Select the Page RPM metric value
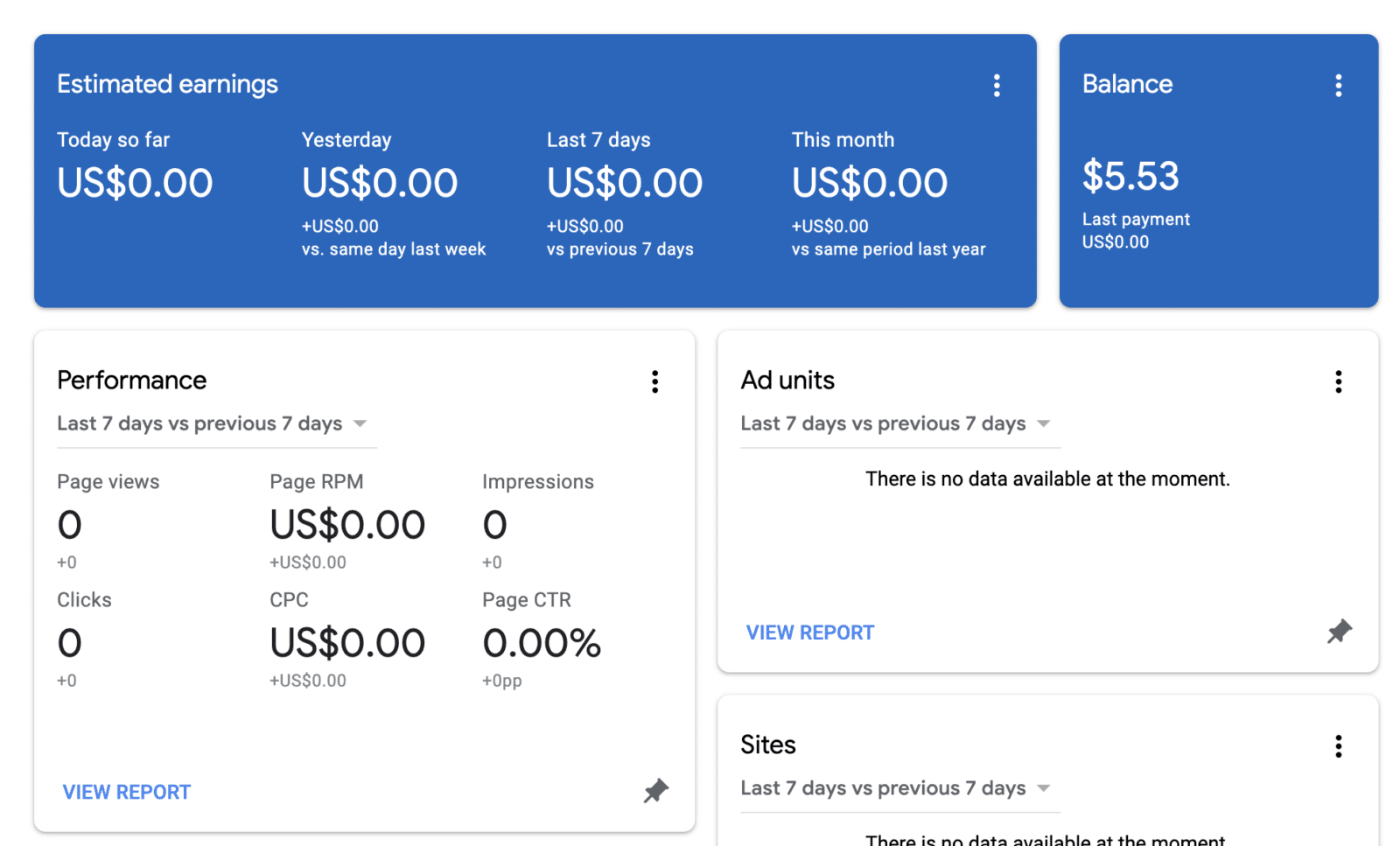This screenshot has width=1400, height=846. point(347,526)
